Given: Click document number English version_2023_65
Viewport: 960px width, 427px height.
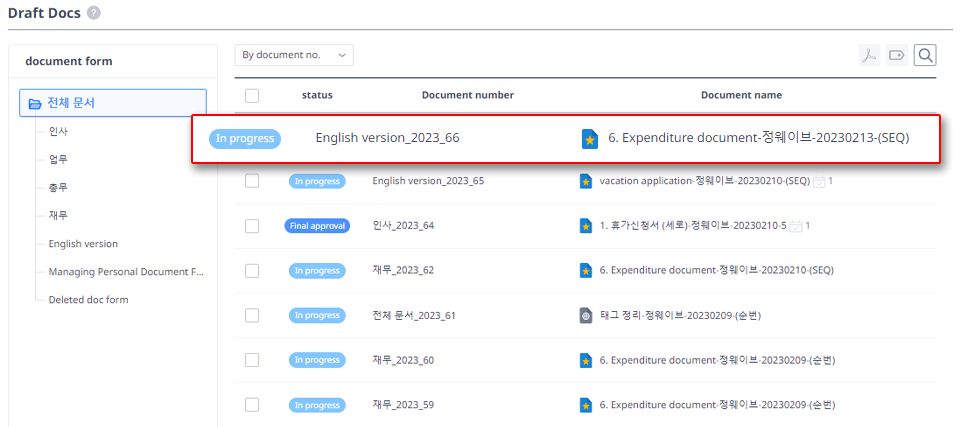Looking at the screenshot, I should (x=429, y=181).
